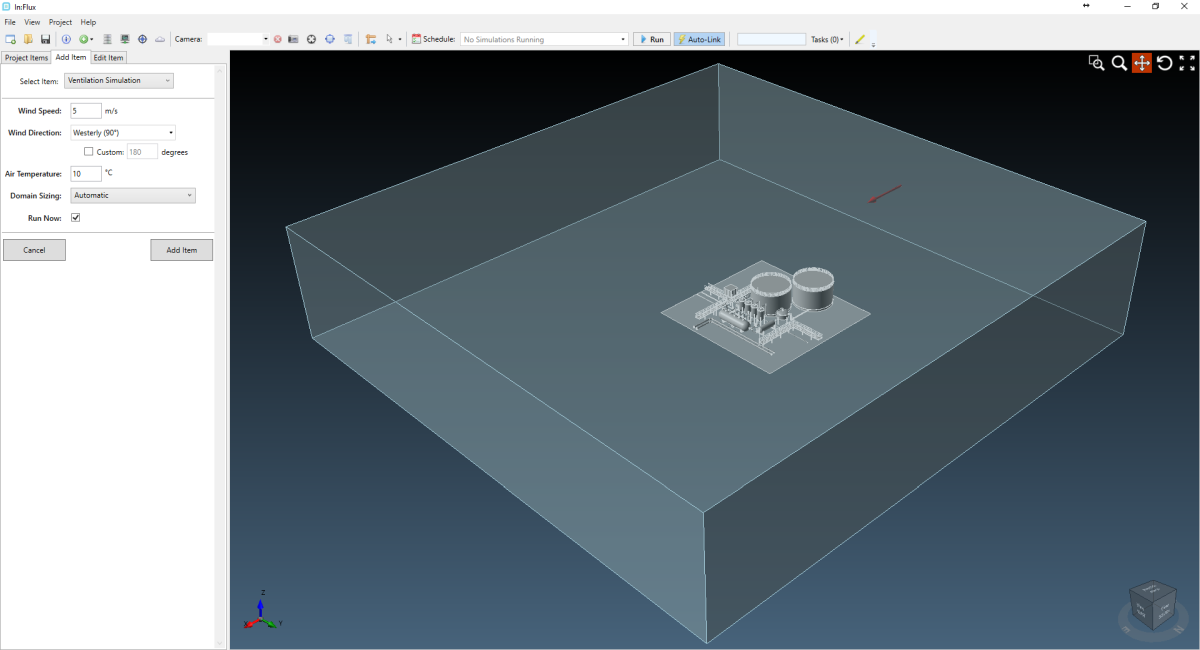This screenshot has width=1200, height=650.
Task: Switch to the Project Items tab
Action: (26, 58)
